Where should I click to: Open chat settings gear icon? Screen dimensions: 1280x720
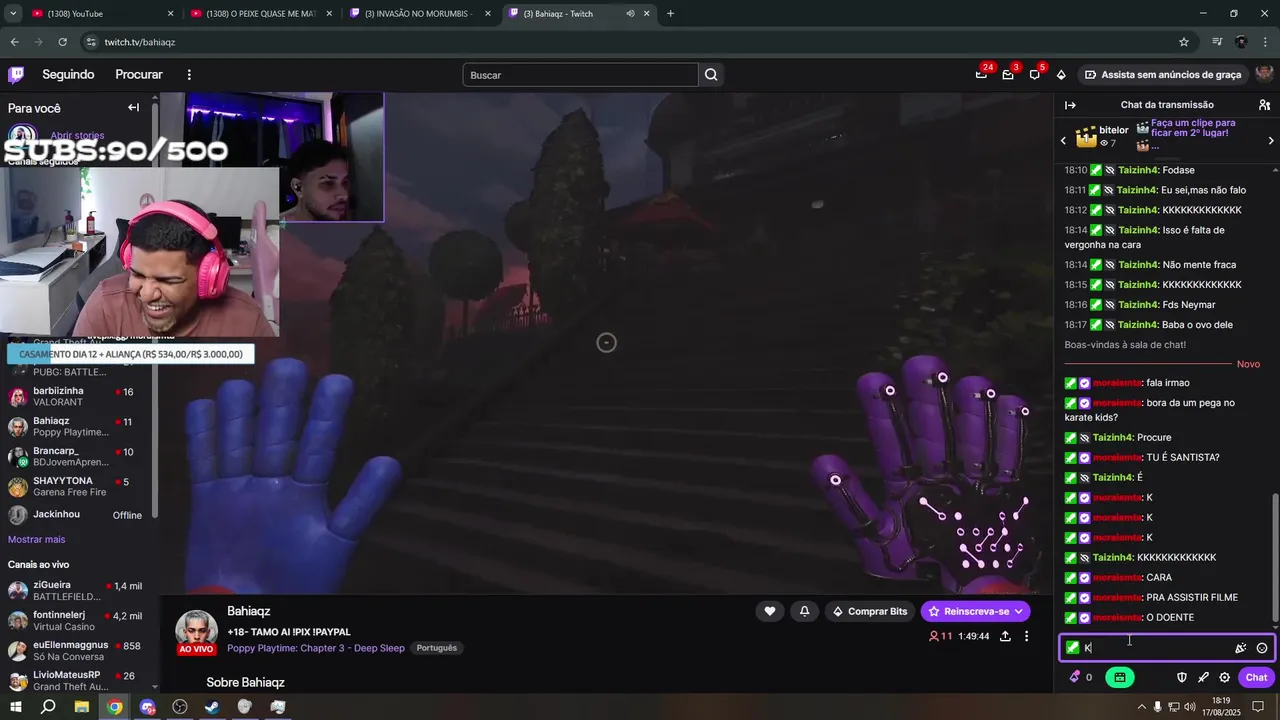click(1224, 677)
